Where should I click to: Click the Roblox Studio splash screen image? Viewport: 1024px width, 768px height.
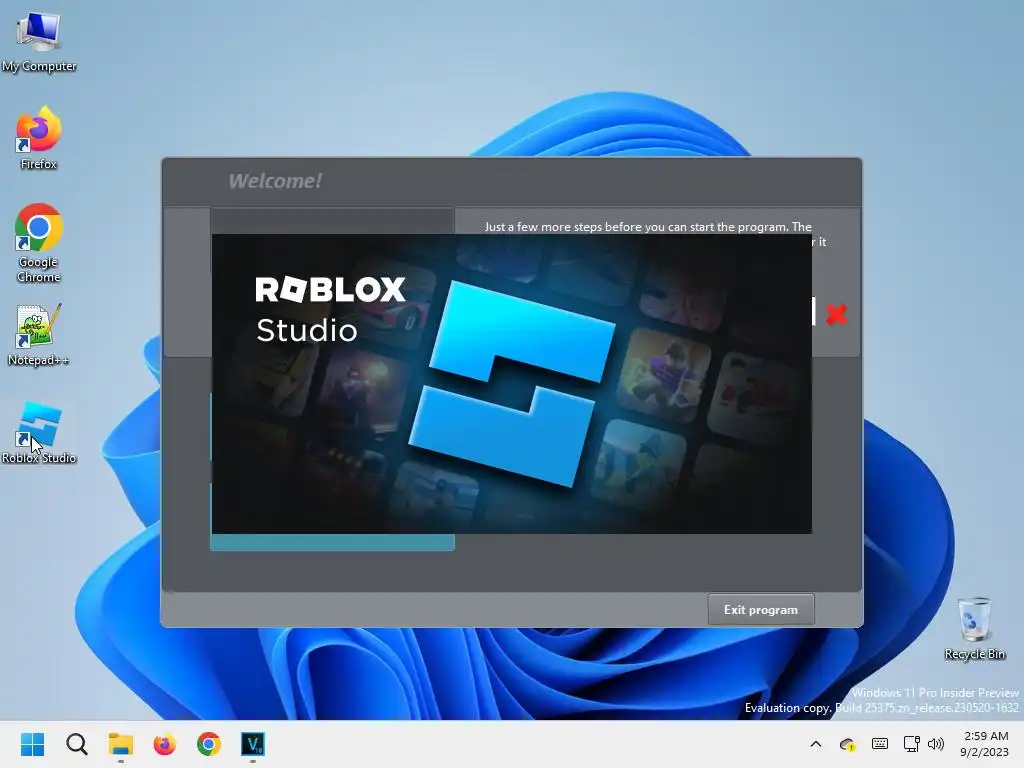(x=511, y=384)
